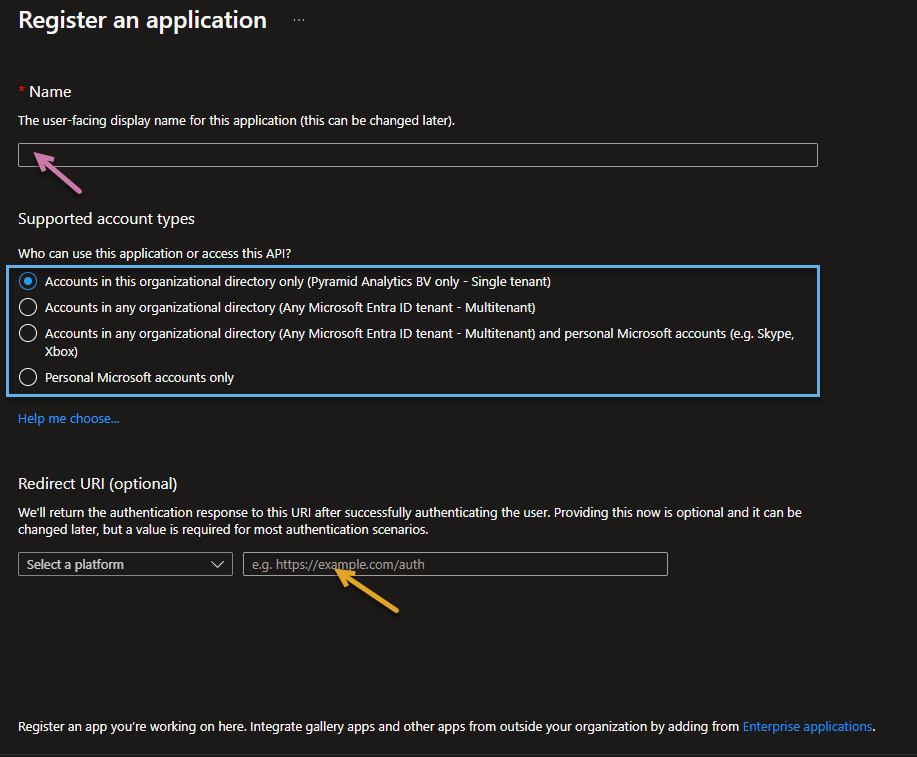Select 'Accounts in this organizational directory only' option
The width and height of the screenshot is (917, 757).
[28, 282]
